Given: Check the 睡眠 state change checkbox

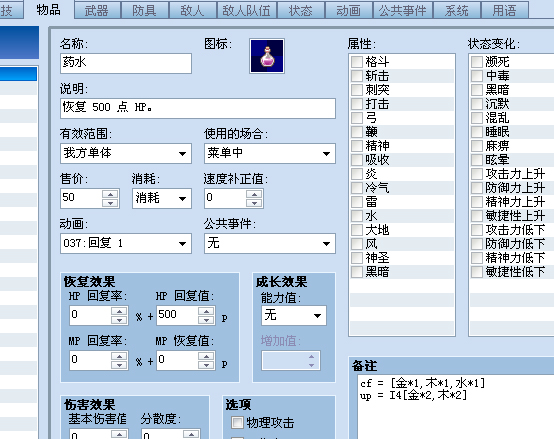Looking at the screenshot, I should tap(477, 132).
